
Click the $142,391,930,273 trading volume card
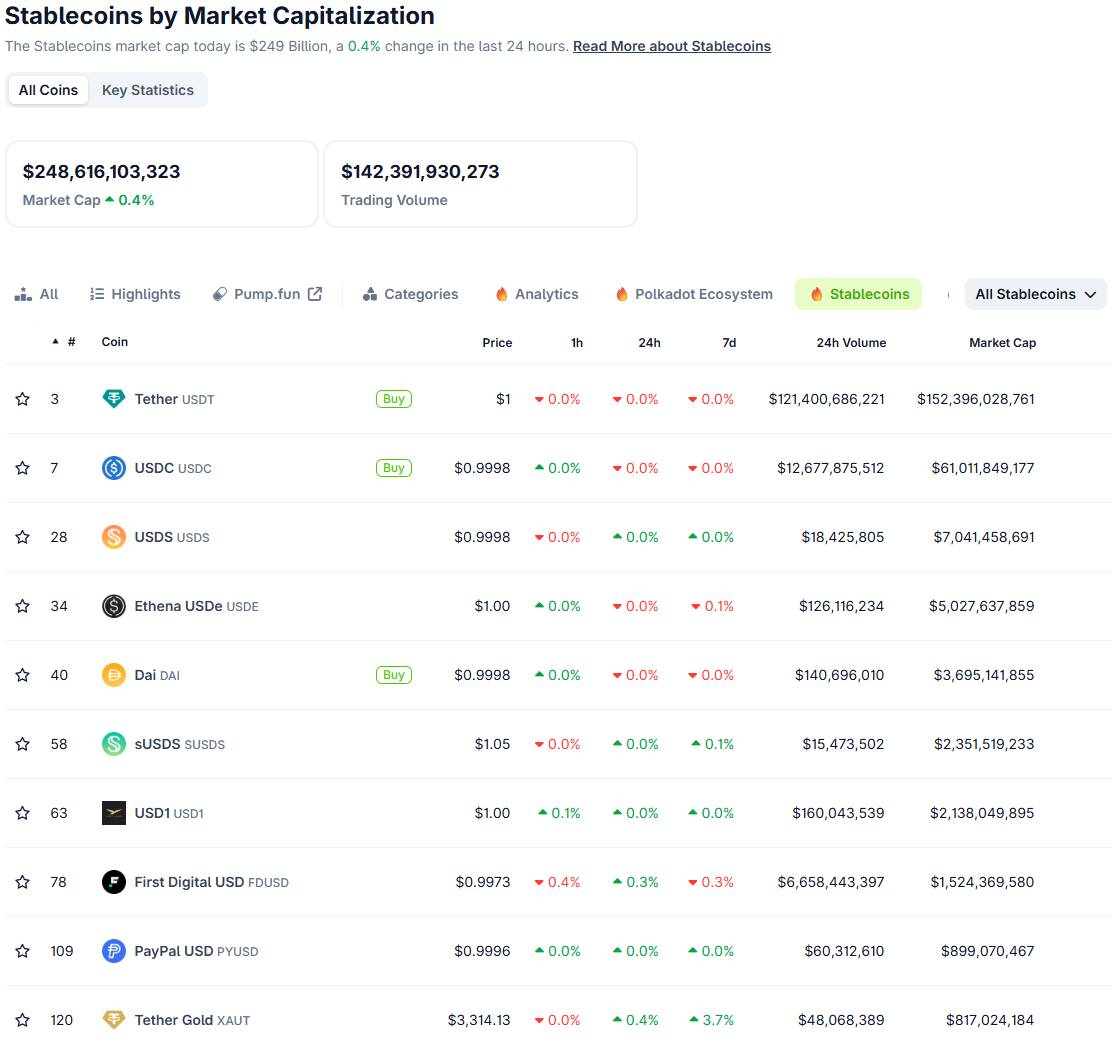(480, 184)
